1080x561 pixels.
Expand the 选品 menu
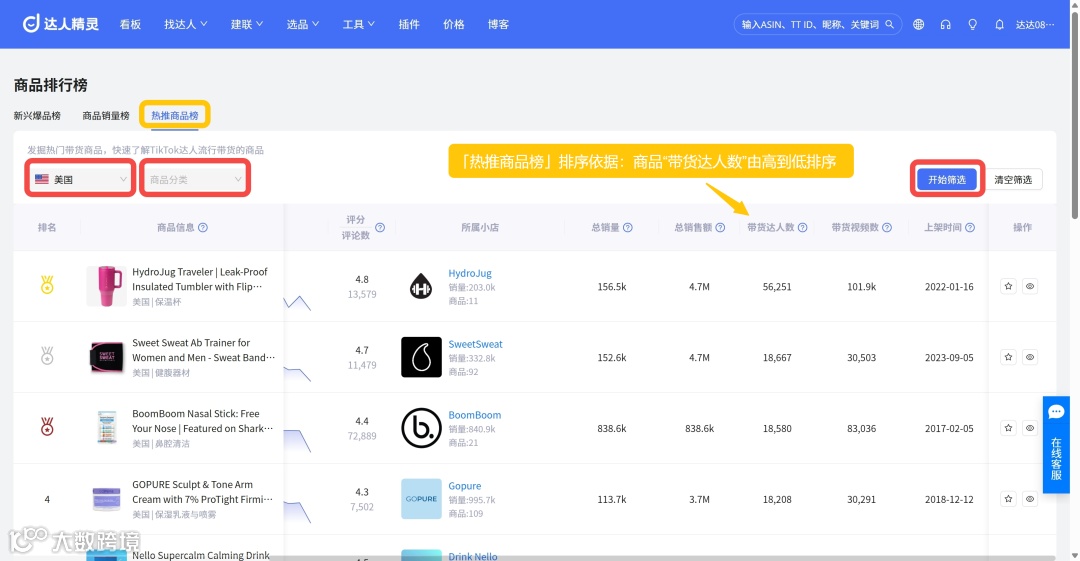pyautogui.click(x=302, y=24)
